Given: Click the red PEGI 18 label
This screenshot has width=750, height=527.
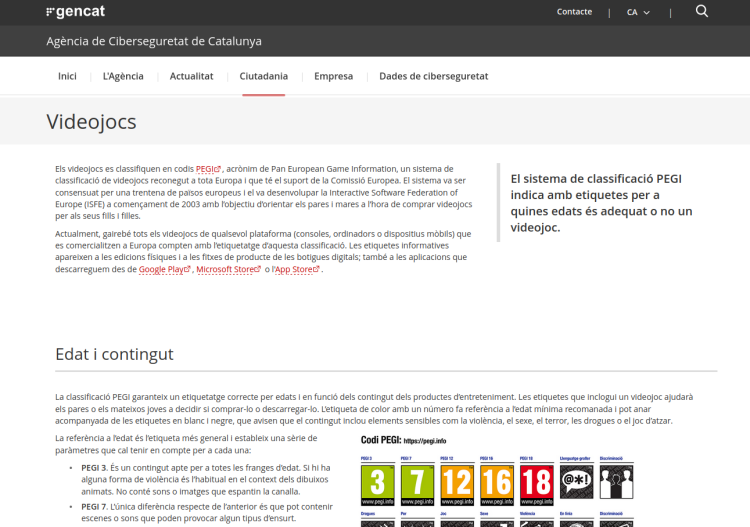Looking at the screenshot, I should [536, 485].
